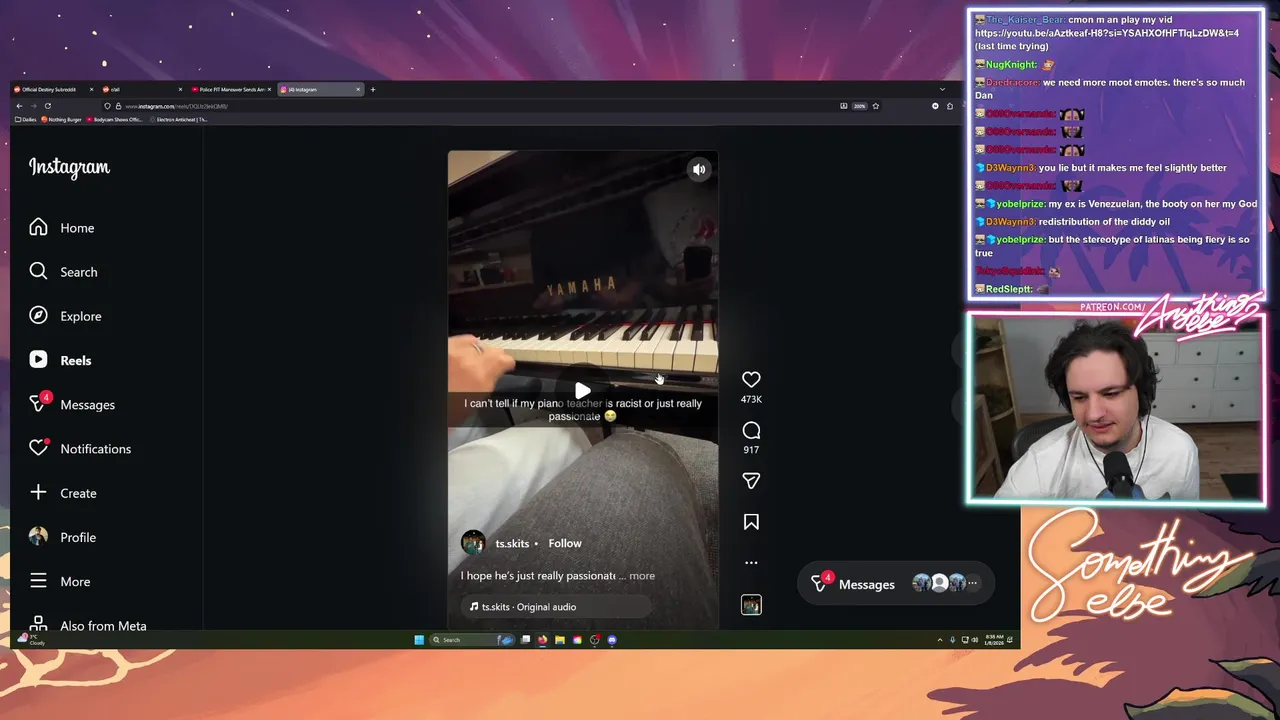Open a new browser tab

(x=373, y=89)
